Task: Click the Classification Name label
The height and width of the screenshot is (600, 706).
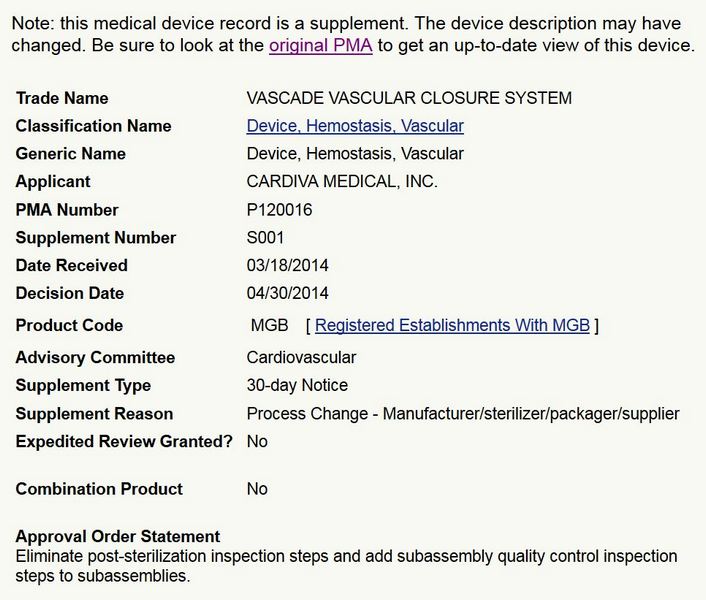Action: point(93,126)
